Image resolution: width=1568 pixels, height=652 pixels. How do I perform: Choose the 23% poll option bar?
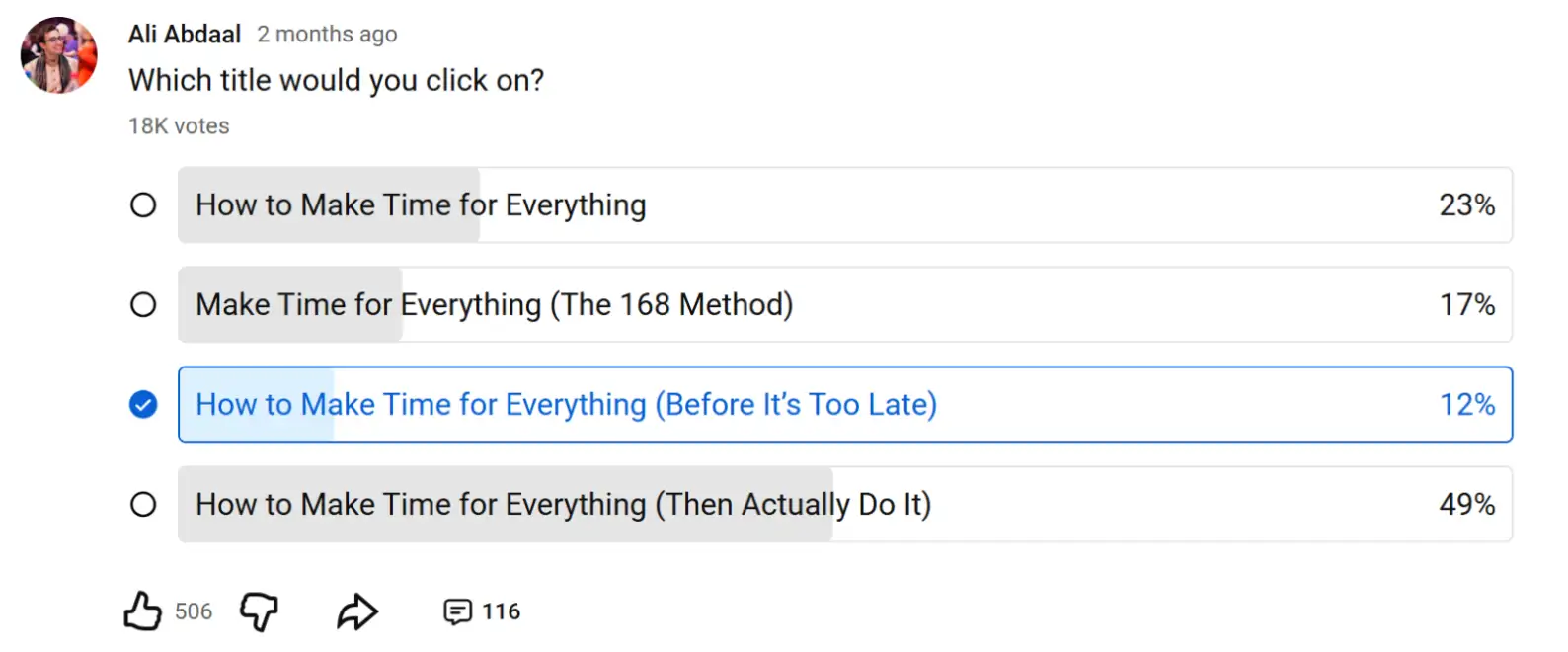coord(987,205)
